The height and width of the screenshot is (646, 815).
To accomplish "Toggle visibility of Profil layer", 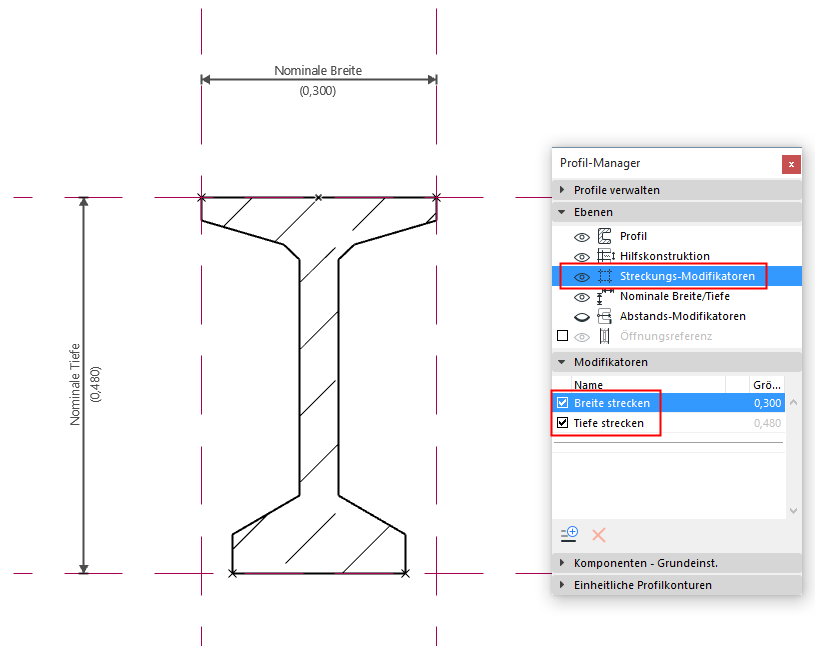I will (582, 237).
